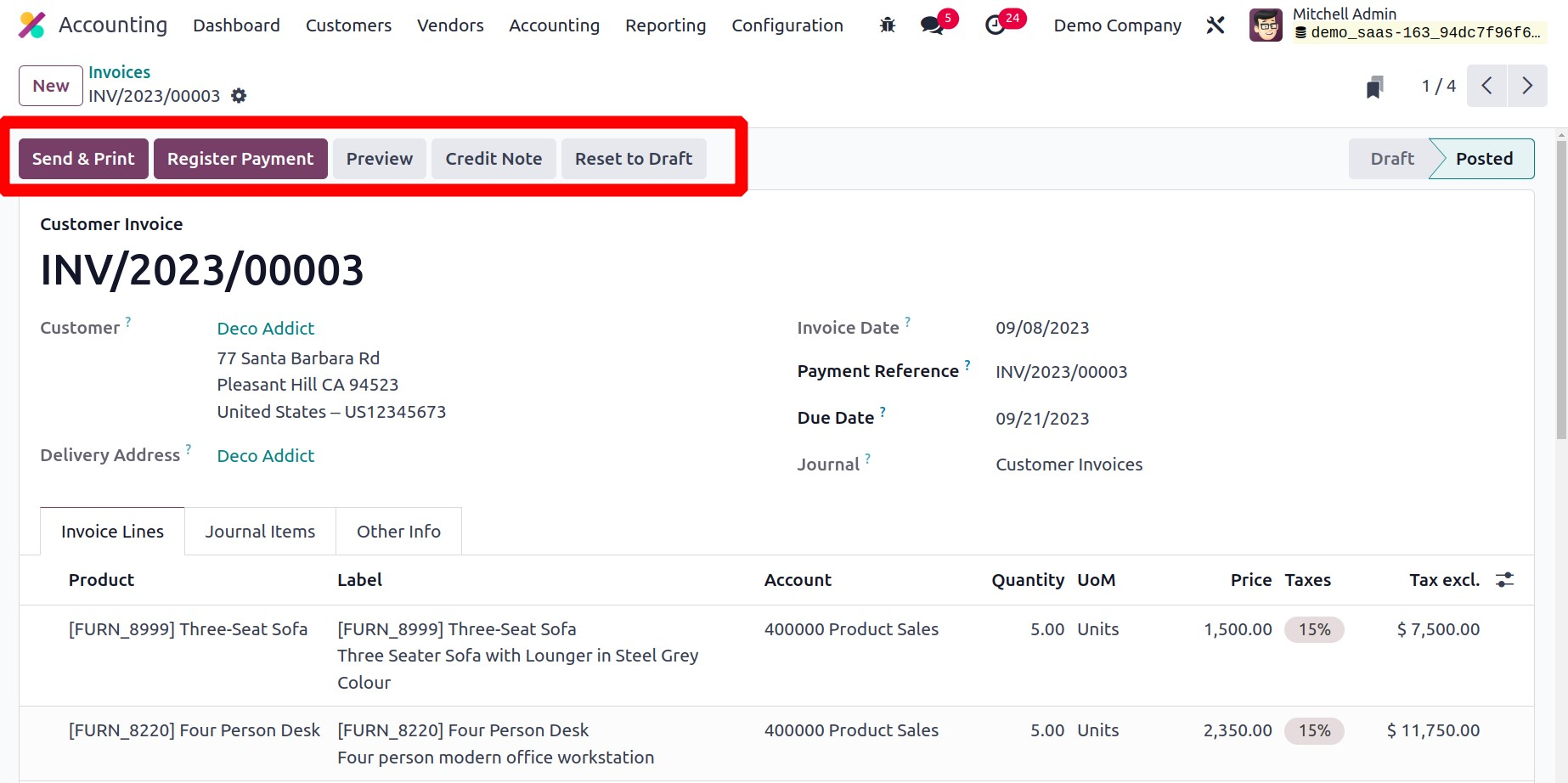Open the Demo Company switcher
Image resolution: width=1568 pixels, height=783 pixels.
coord(1117,25)
